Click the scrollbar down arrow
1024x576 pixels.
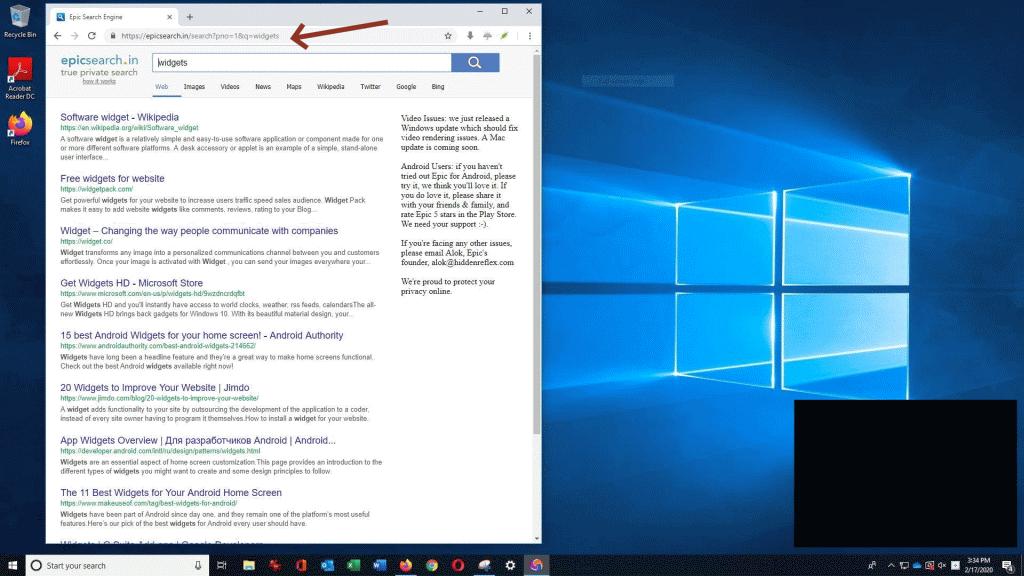(537, 538)
